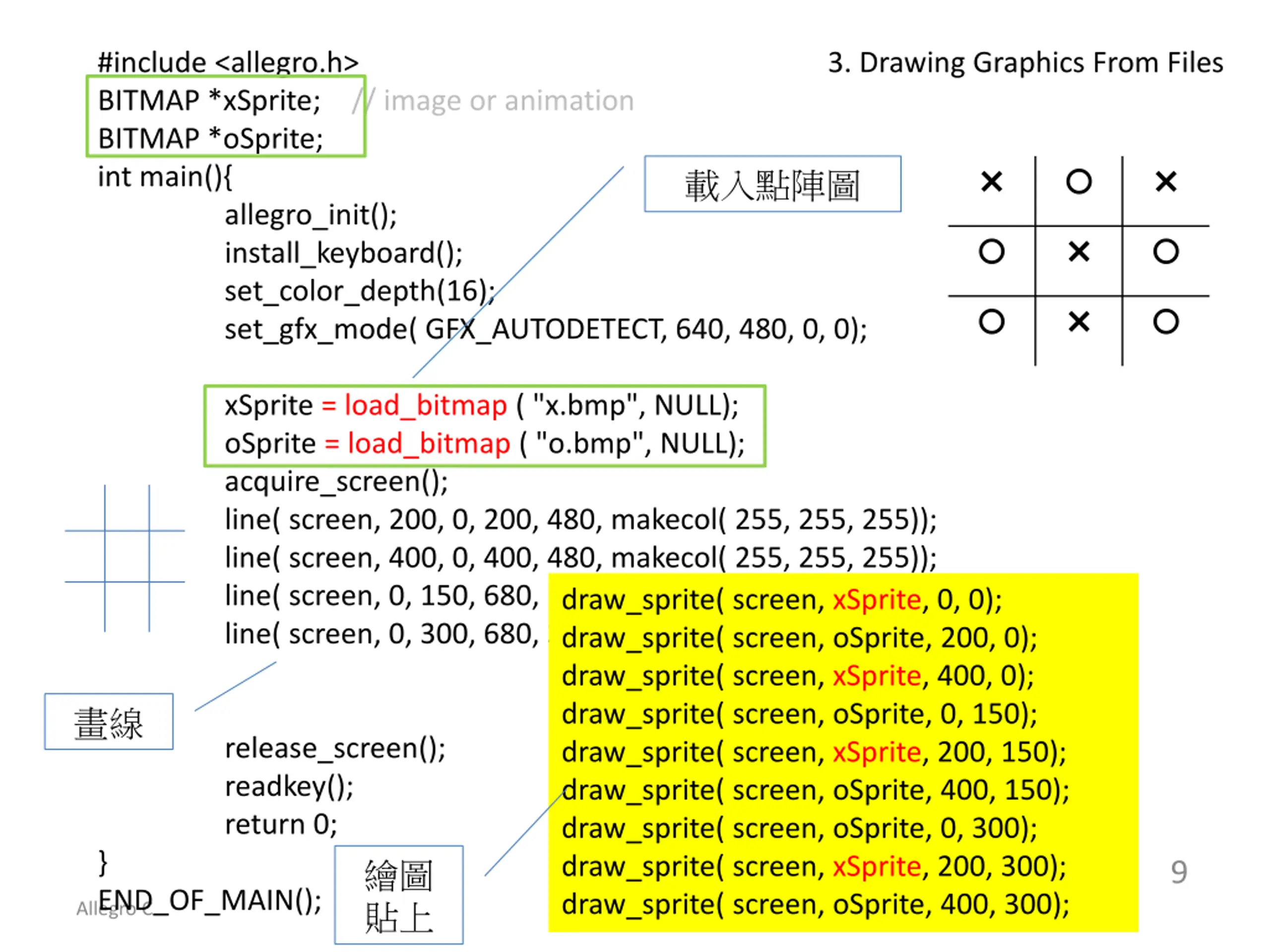1270x952 pixels.
Task: Click the blue hash grid diagram
Action: (125, 558)
